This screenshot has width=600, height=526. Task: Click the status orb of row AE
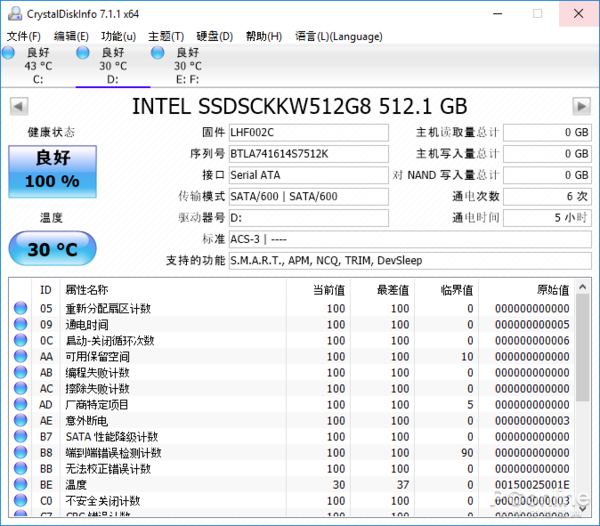pyautogui.click(x=21, y=420)
